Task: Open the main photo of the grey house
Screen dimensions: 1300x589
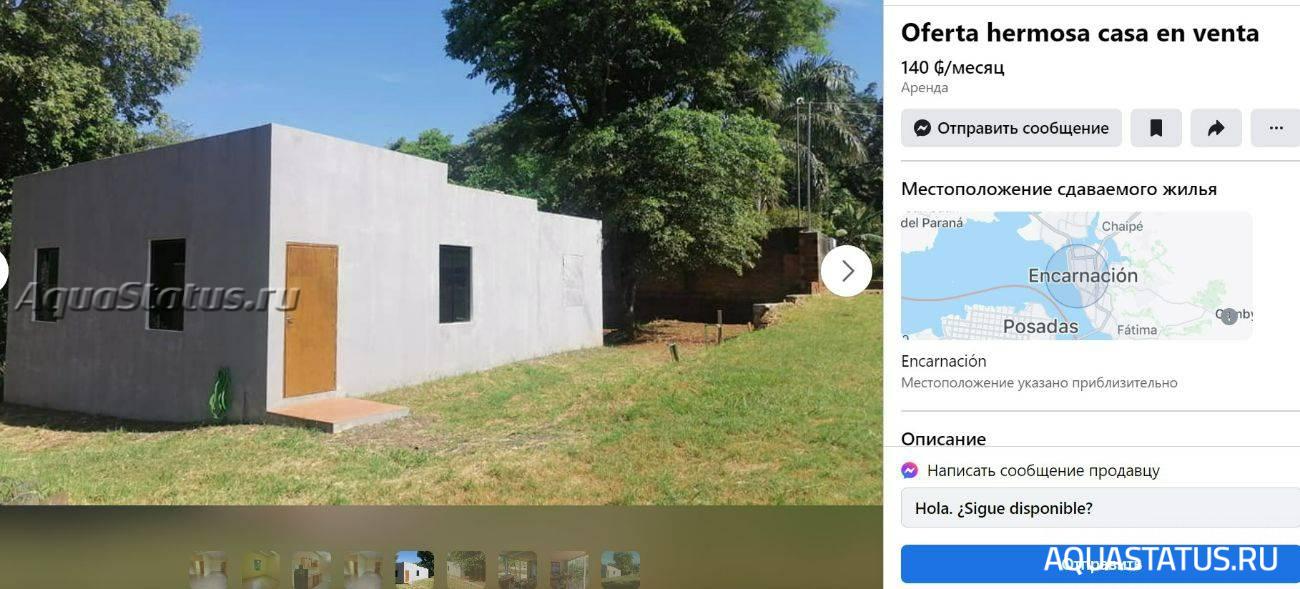Action: [x=440, y=252]
